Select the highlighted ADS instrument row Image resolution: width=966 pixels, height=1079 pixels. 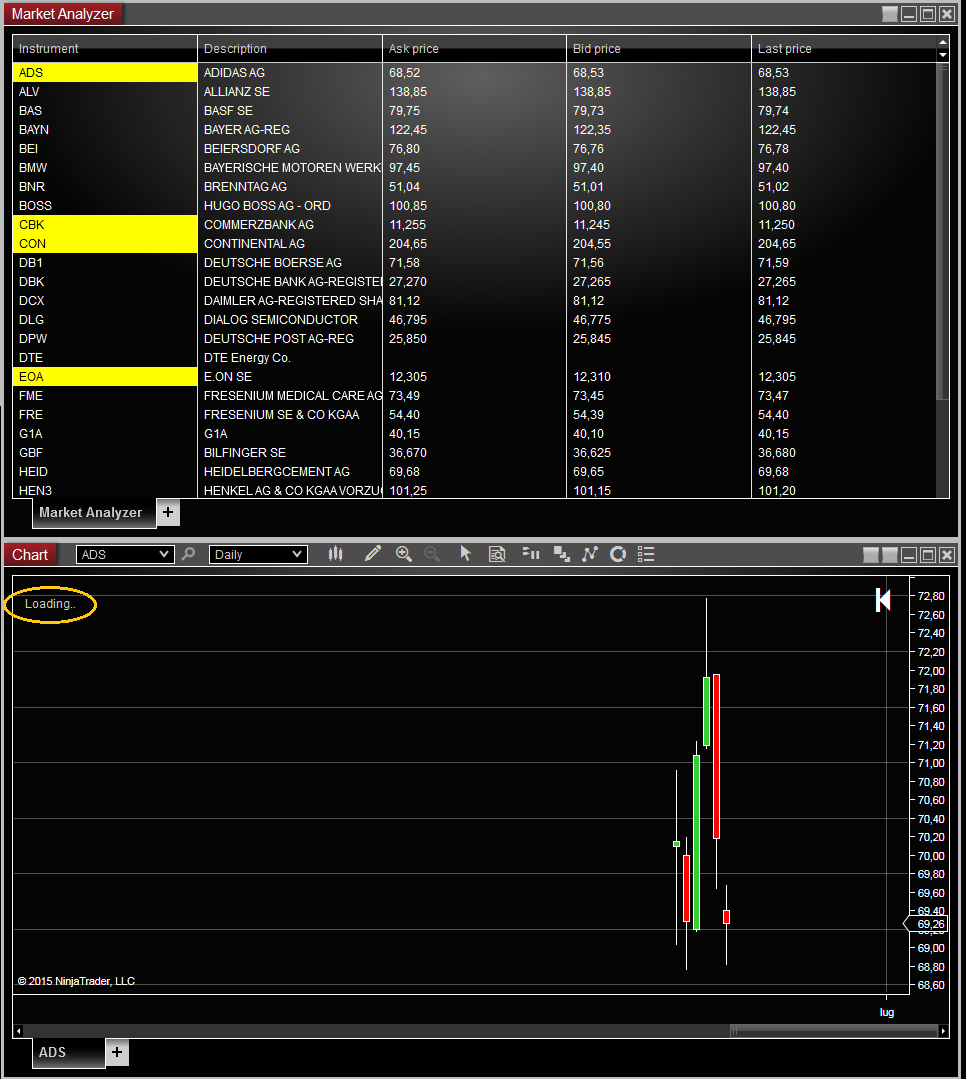[105, 72]
